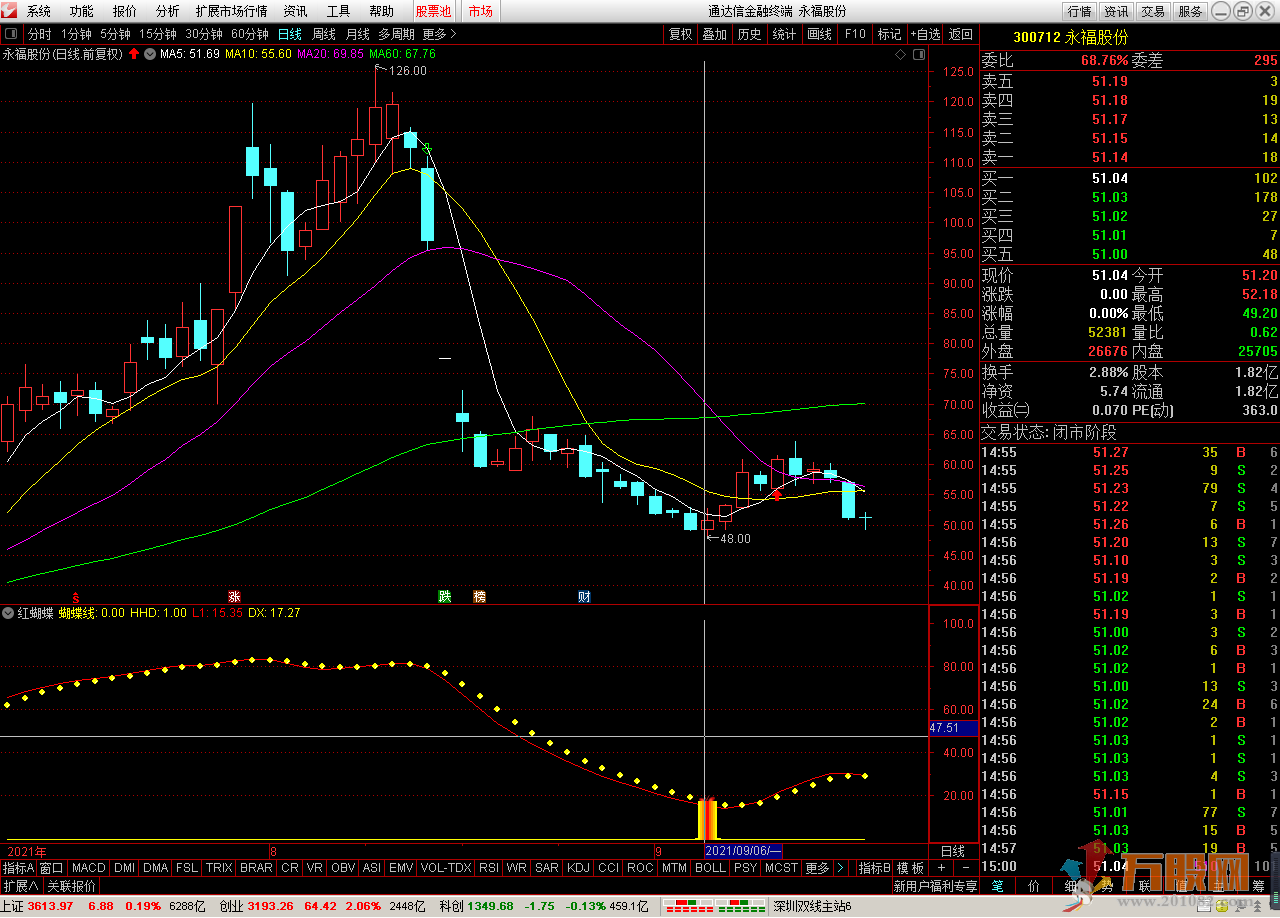Image resolution: width=1280 pixels, height=918 pixels.
Task: Open the 统计 toolbar item
Action: click(x=784, y=34)
